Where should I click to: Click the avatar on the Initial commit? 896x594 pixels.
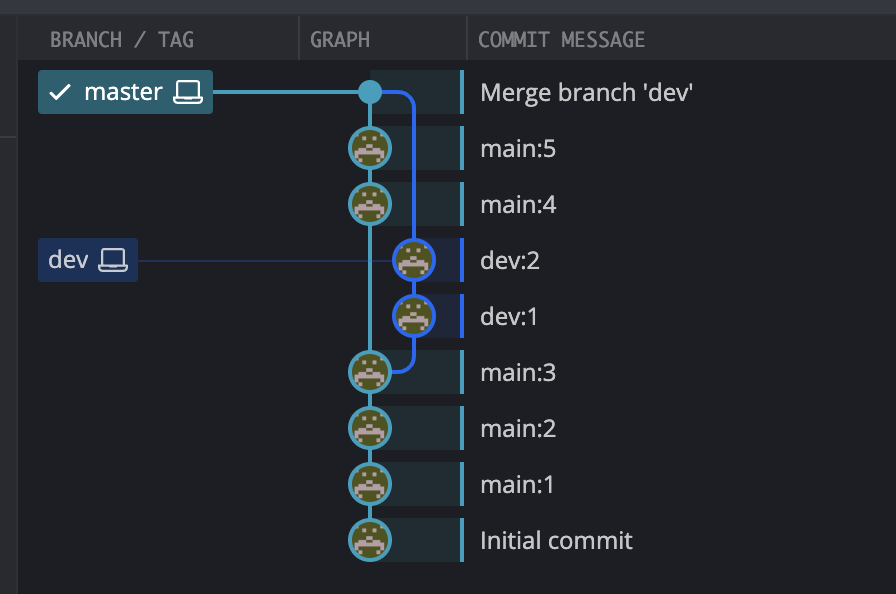370,539
